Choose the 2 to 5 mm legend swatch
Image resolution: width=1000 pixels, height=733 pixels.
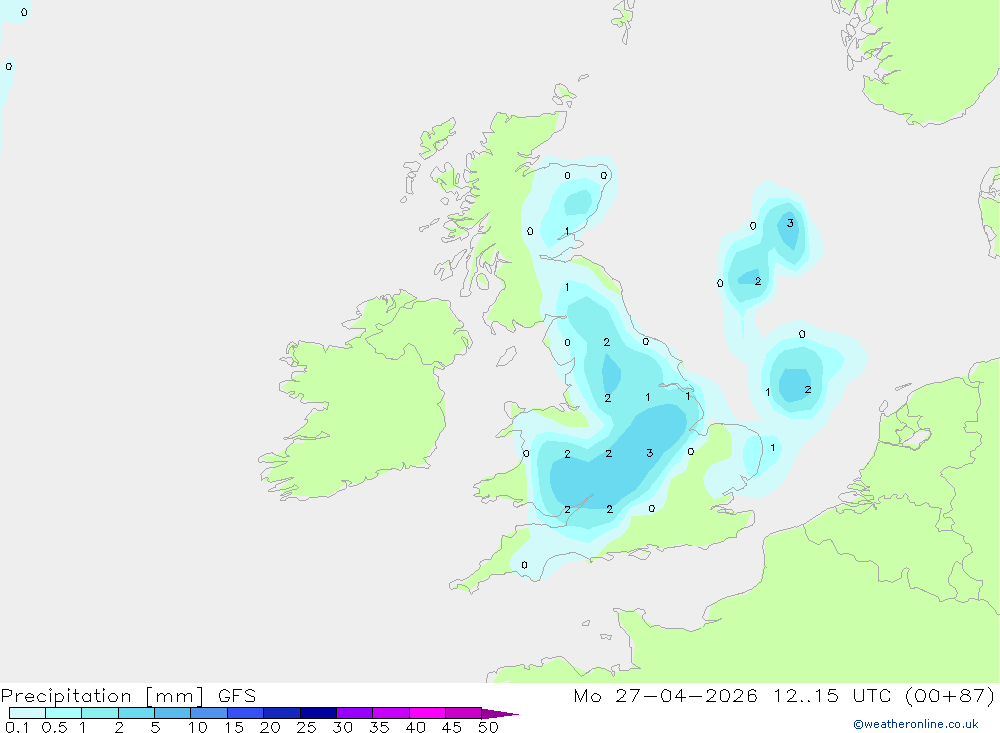136,713
